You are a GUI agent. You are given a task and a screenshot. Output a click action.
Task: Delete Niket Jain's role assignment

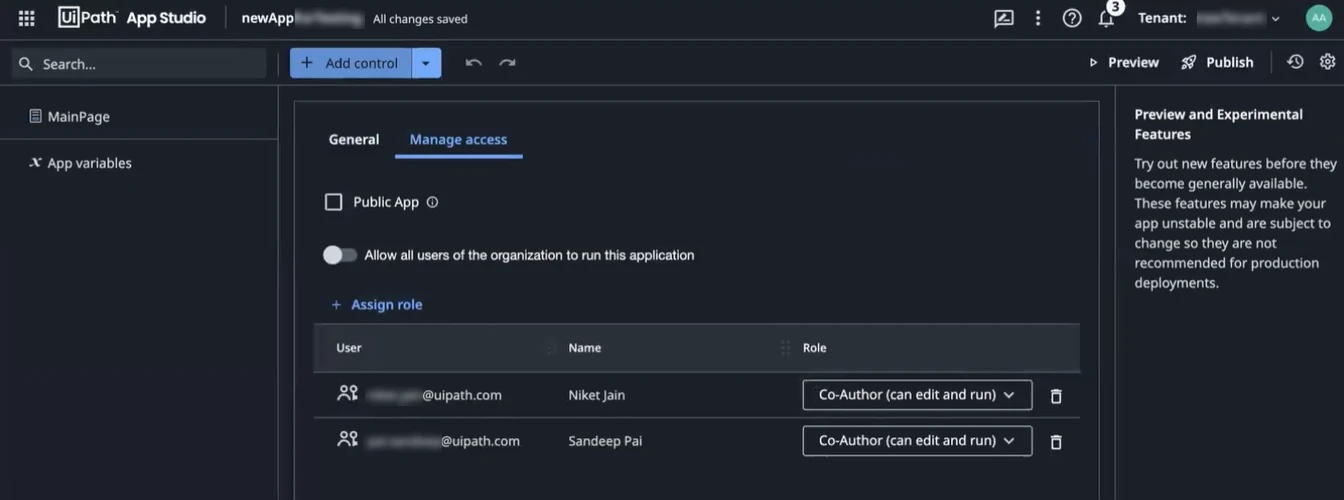click(1056, 396)
